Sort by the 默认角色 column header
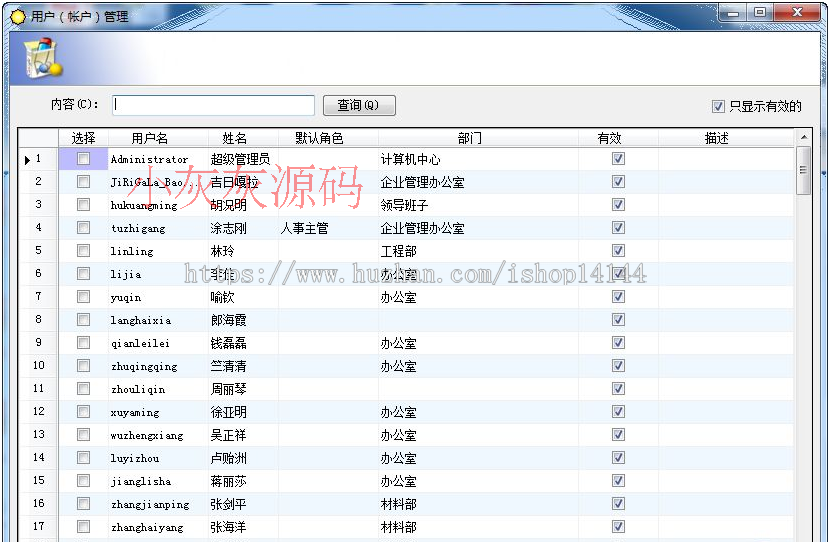The width and height of the screenshot is (831, 542). pos(328,138)
